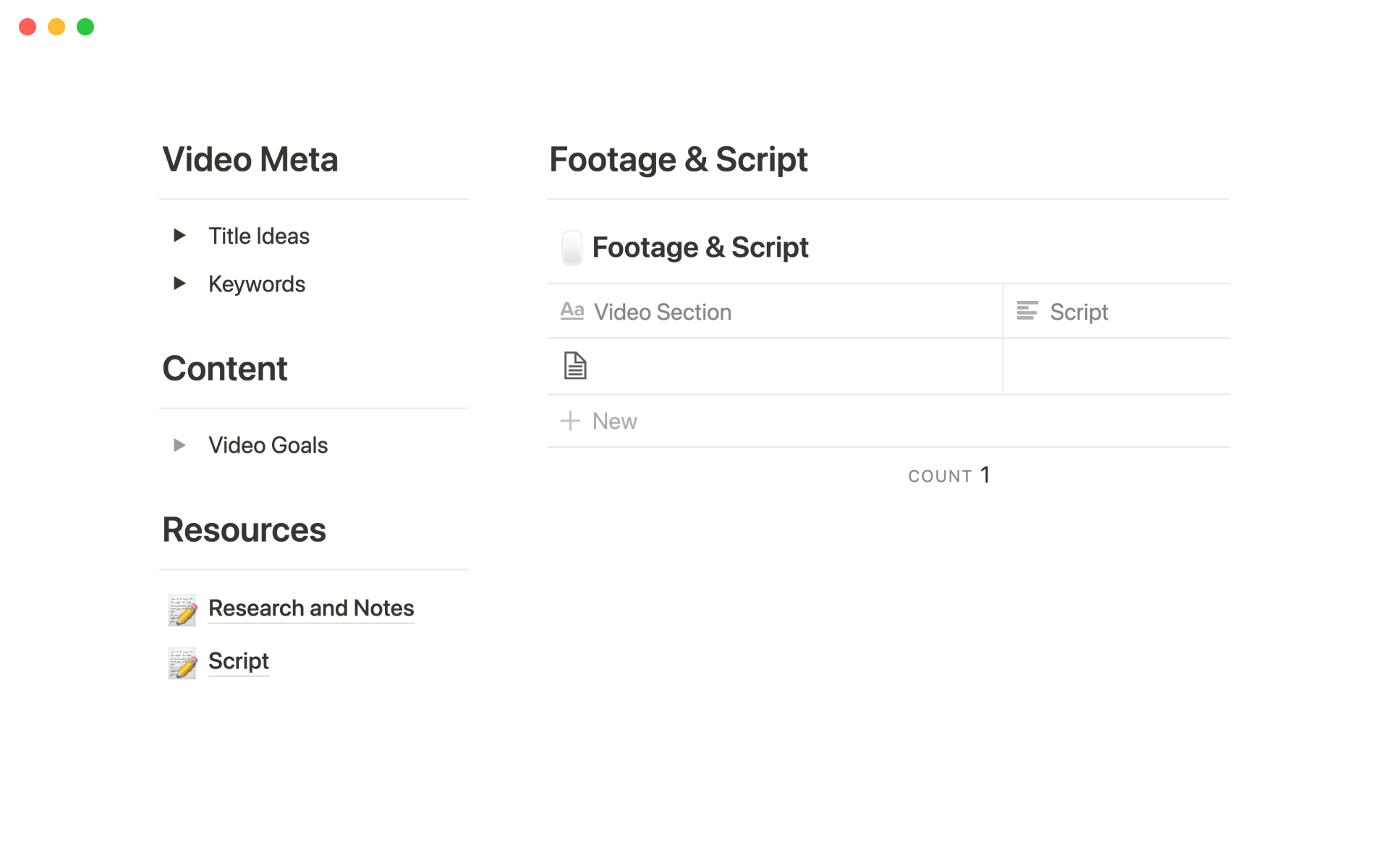
Task: Open the Video Section column header menu
Action: 662,312
